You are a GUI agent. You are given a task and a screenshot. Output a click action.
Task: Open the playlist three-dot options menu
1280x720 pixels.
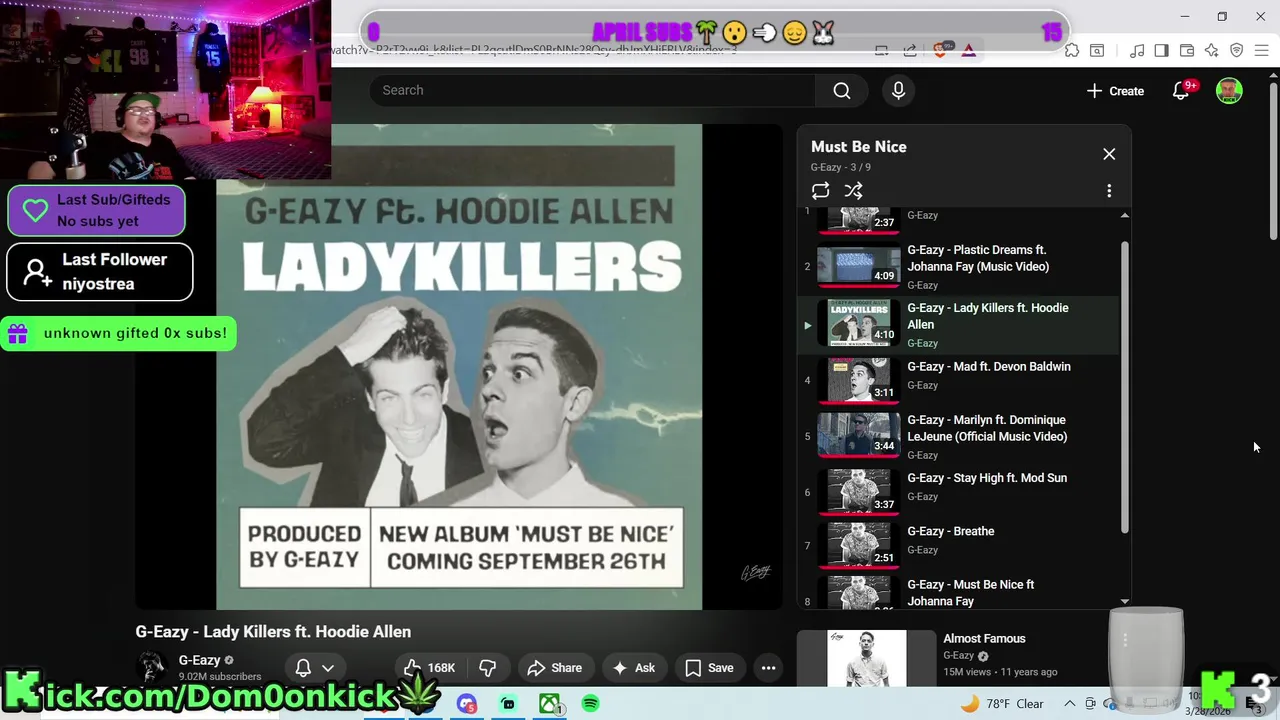pyautogui.click(x=1109, y=191)
